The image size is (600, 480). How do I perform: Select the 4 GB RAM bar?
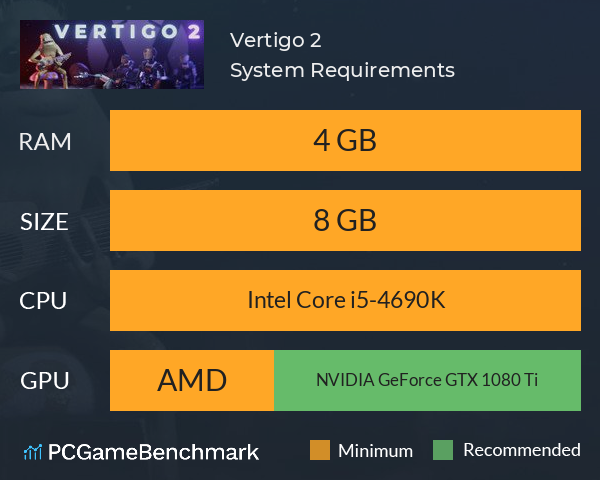(x=345, y=140)
